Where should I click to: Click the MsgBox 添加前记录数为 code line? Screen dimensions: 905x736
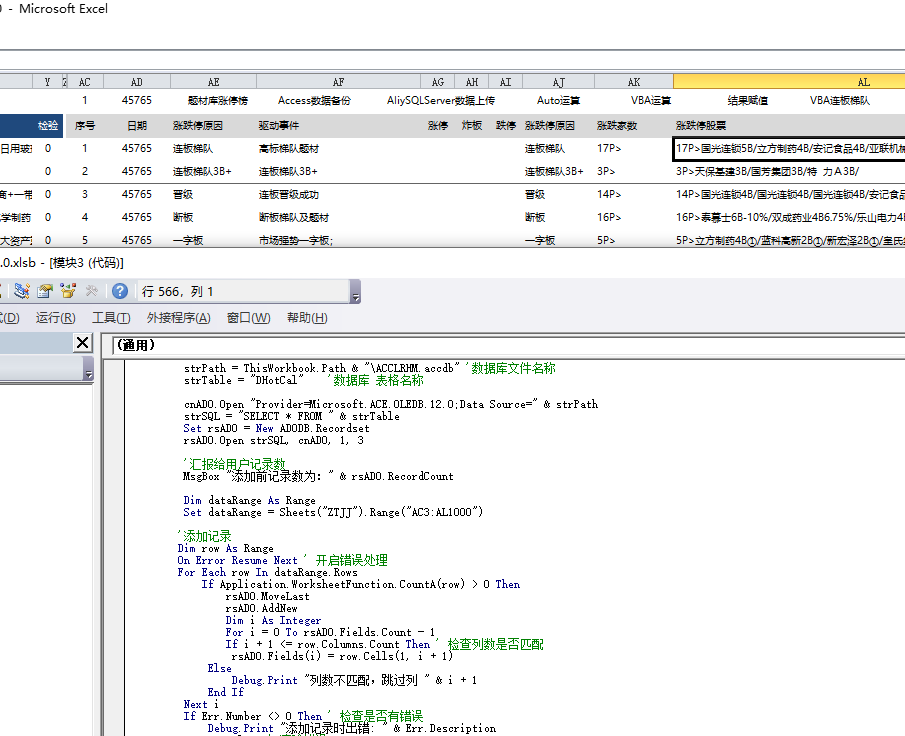click(x=318, y=476)
